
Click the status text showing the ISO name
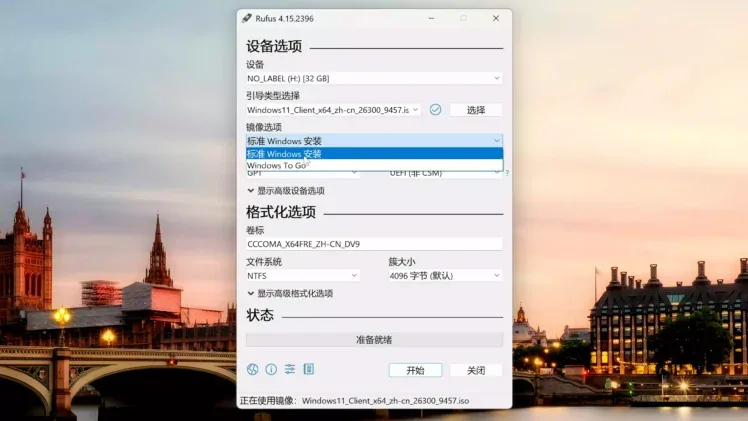354,401
